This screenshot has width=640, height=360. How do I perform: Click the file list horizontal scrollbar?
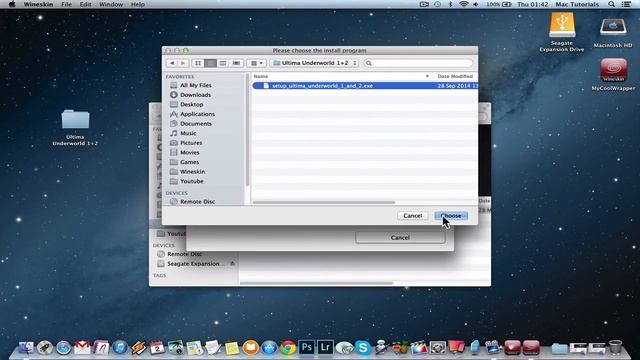point(324,202)
